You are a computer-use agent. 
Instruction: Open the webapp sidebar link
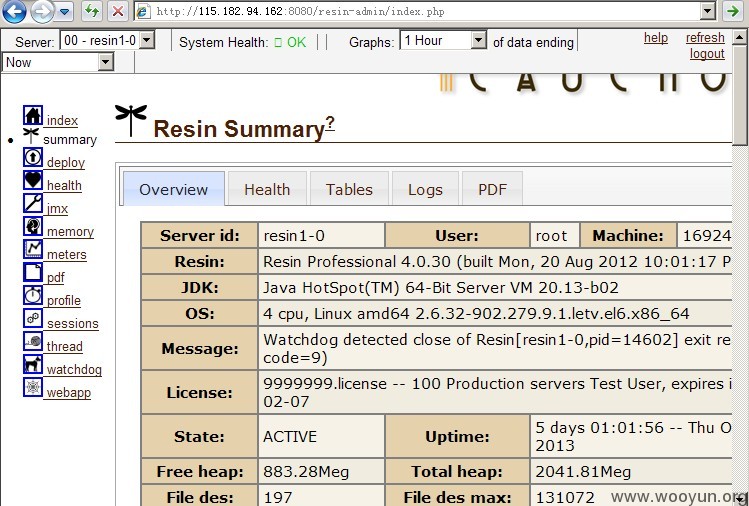68,393
